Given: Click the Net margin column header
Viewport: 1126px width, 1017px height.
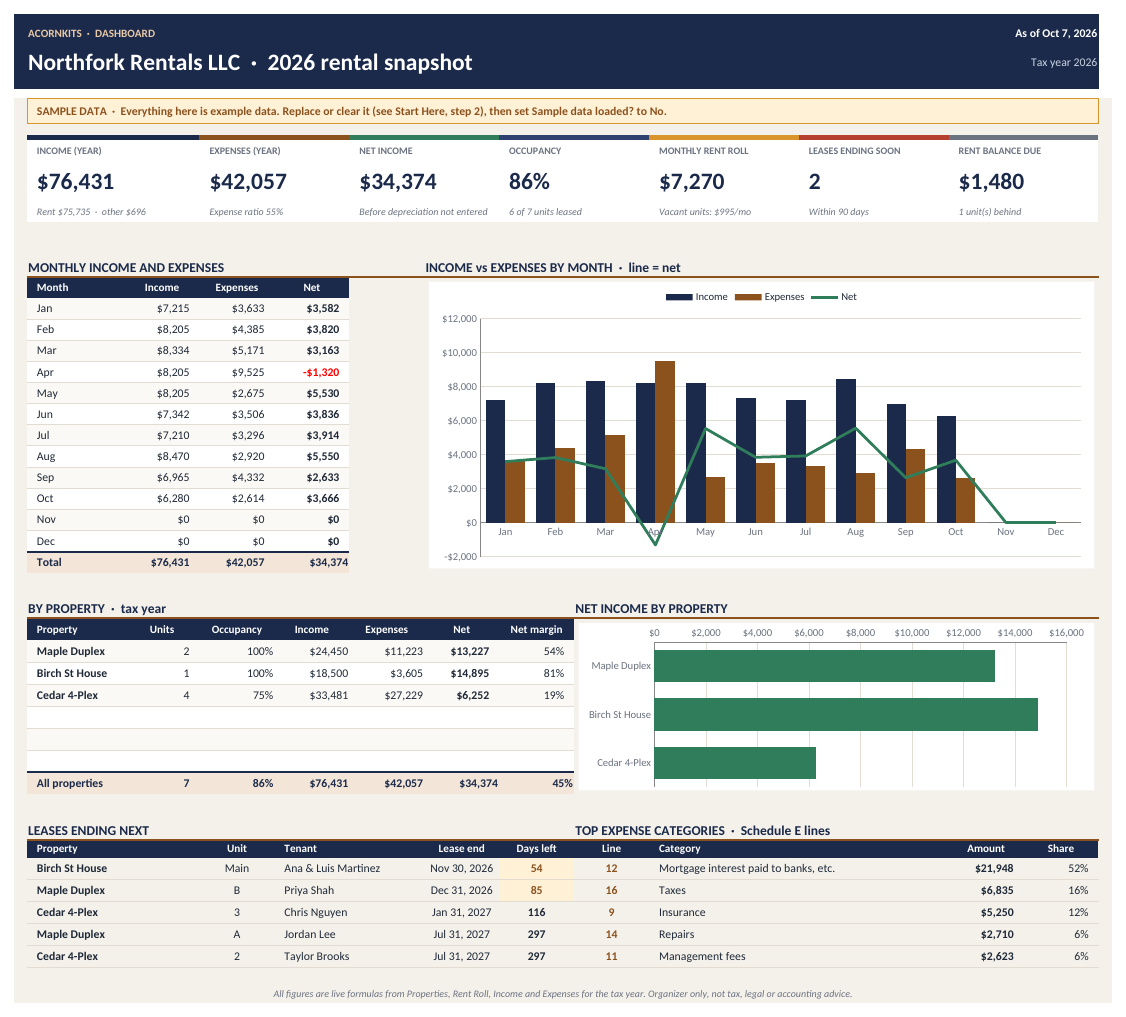Looking at the screenshot, I should pos(536,629).
